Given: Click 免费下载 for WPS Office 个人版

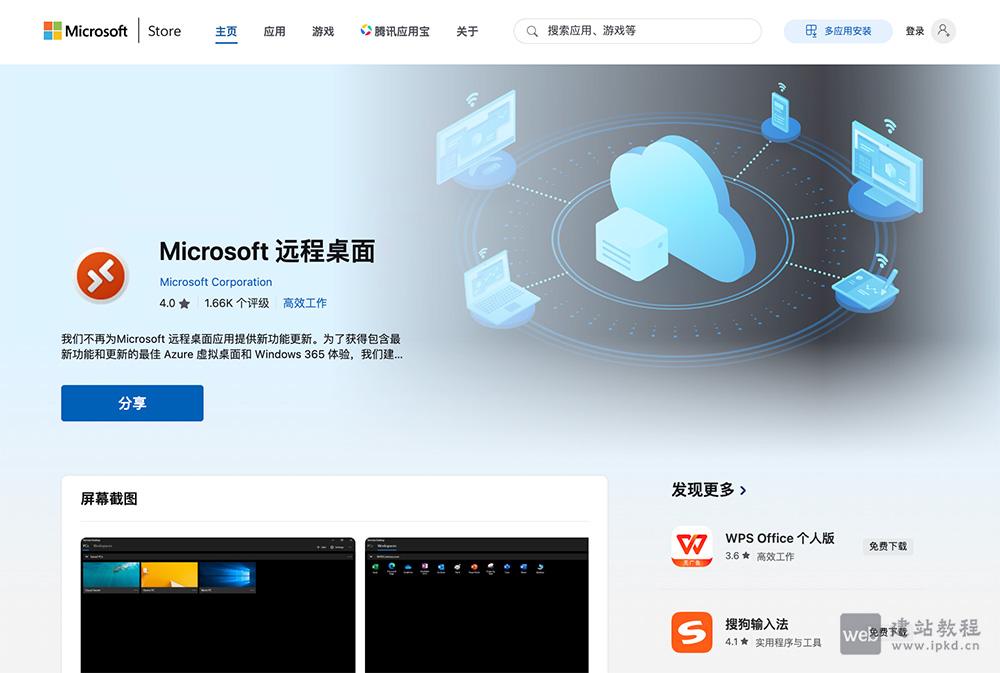Looking at the screenshot, I should 888,547.
